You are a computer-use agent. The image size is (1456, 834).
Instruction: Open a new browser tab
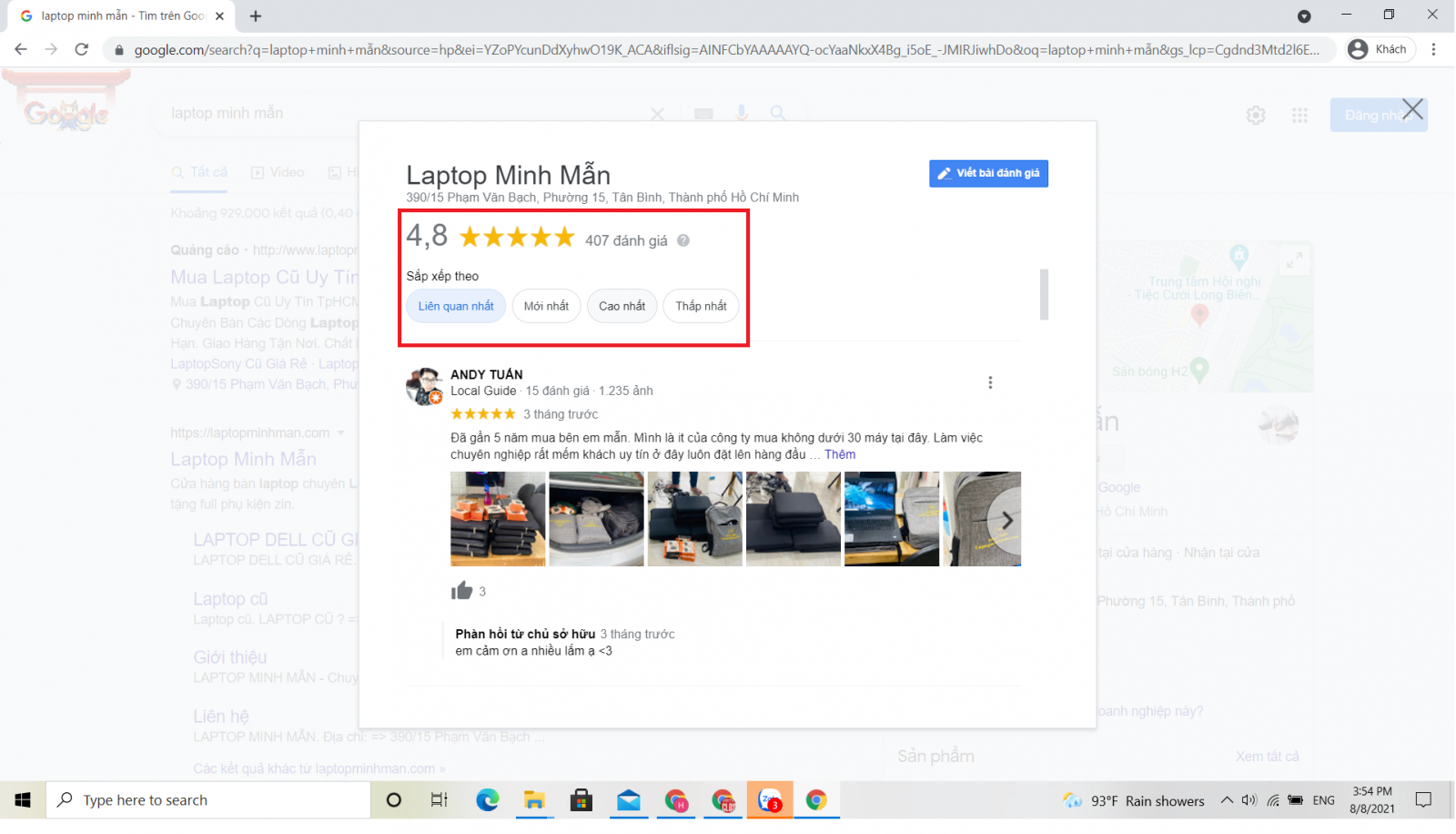256,16
